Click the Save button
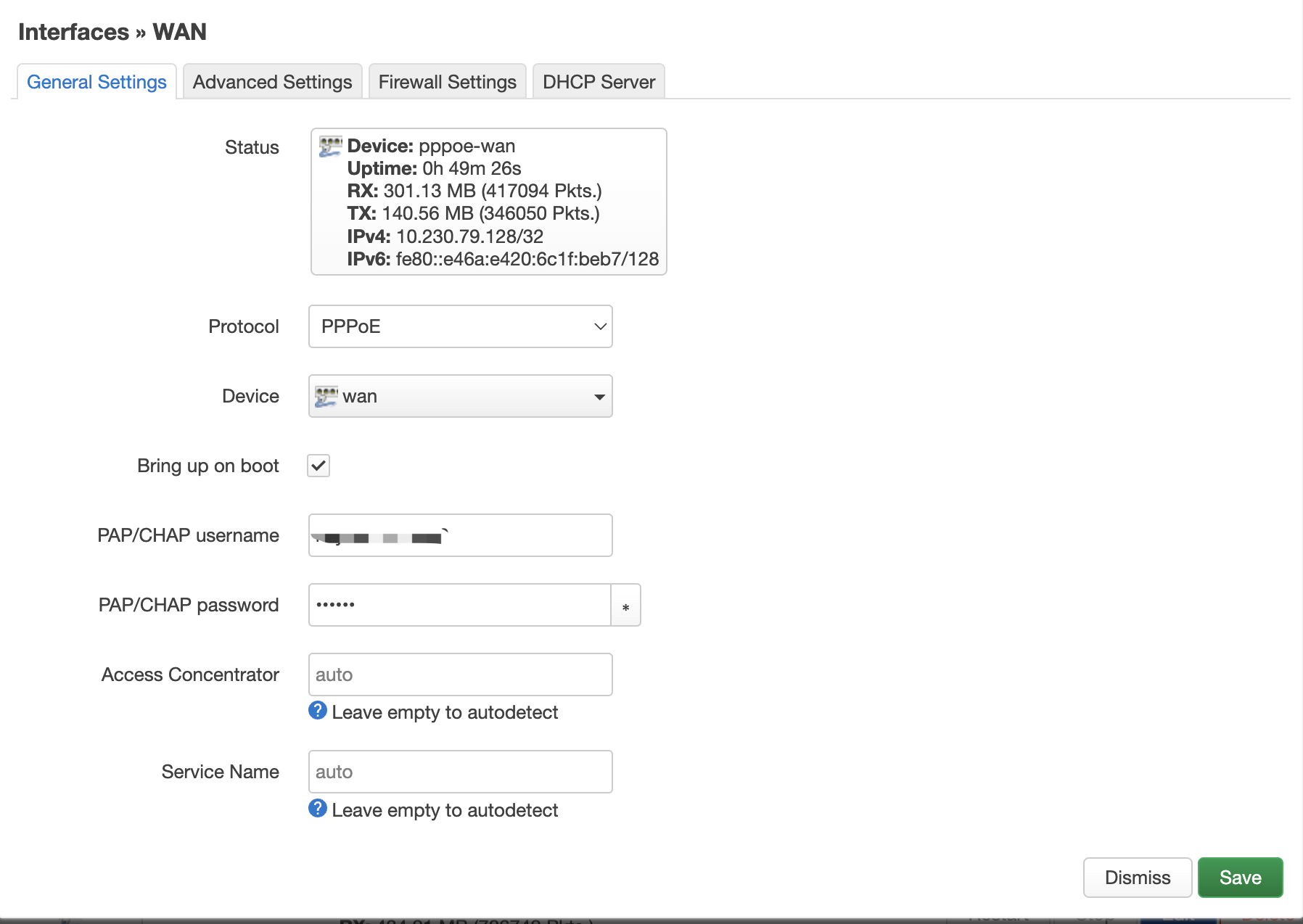Image resolution: width=1303 pixels, height=924 pixels. 1240,877
